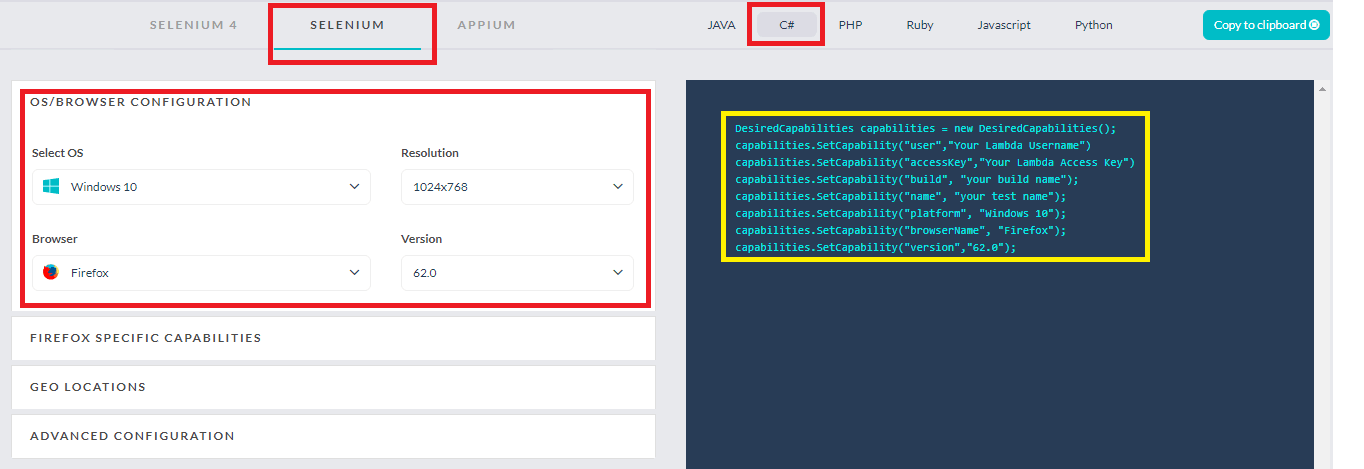Click the DesiredCapabilities declaration code line
This screenshot has height=469, width=1364.
coord(925,128)
